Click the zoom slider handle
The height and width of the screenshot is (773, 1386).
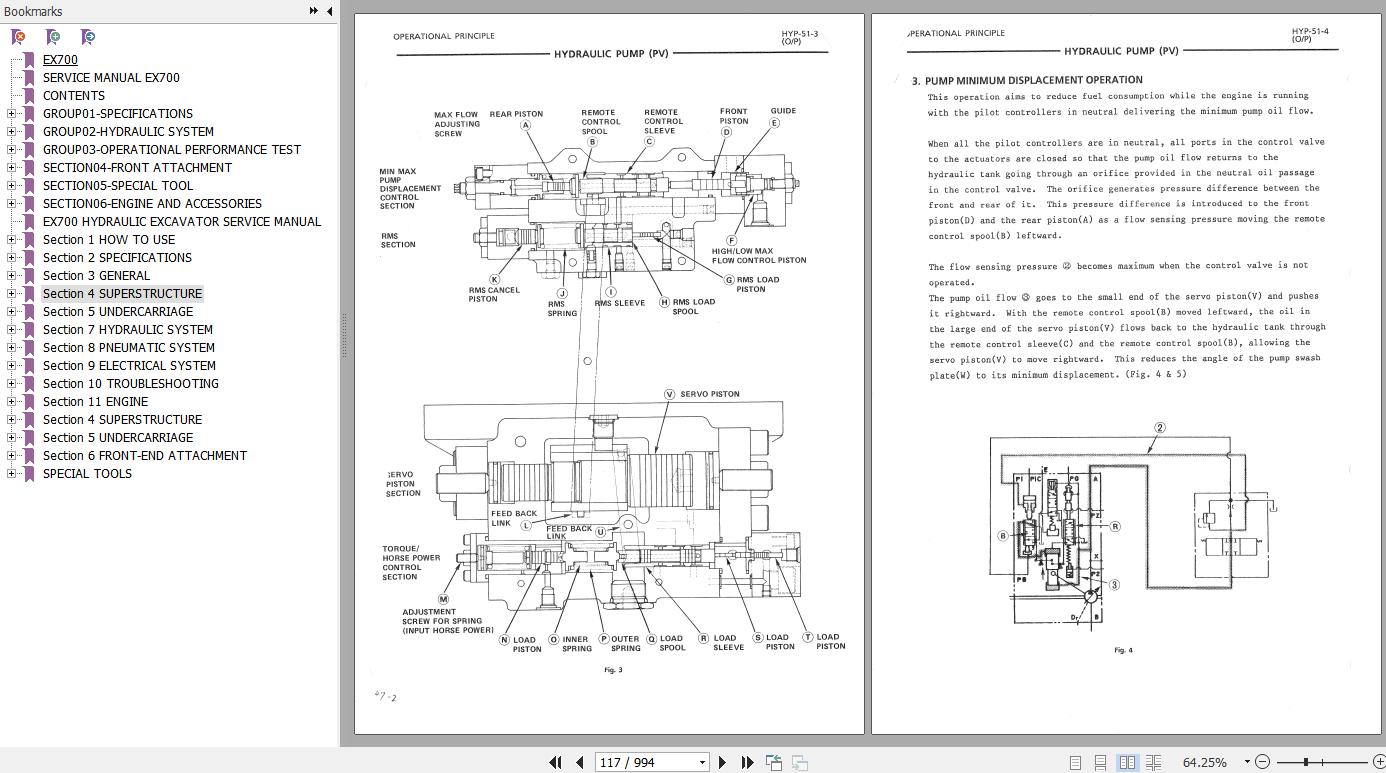(x=1305, y=762)
